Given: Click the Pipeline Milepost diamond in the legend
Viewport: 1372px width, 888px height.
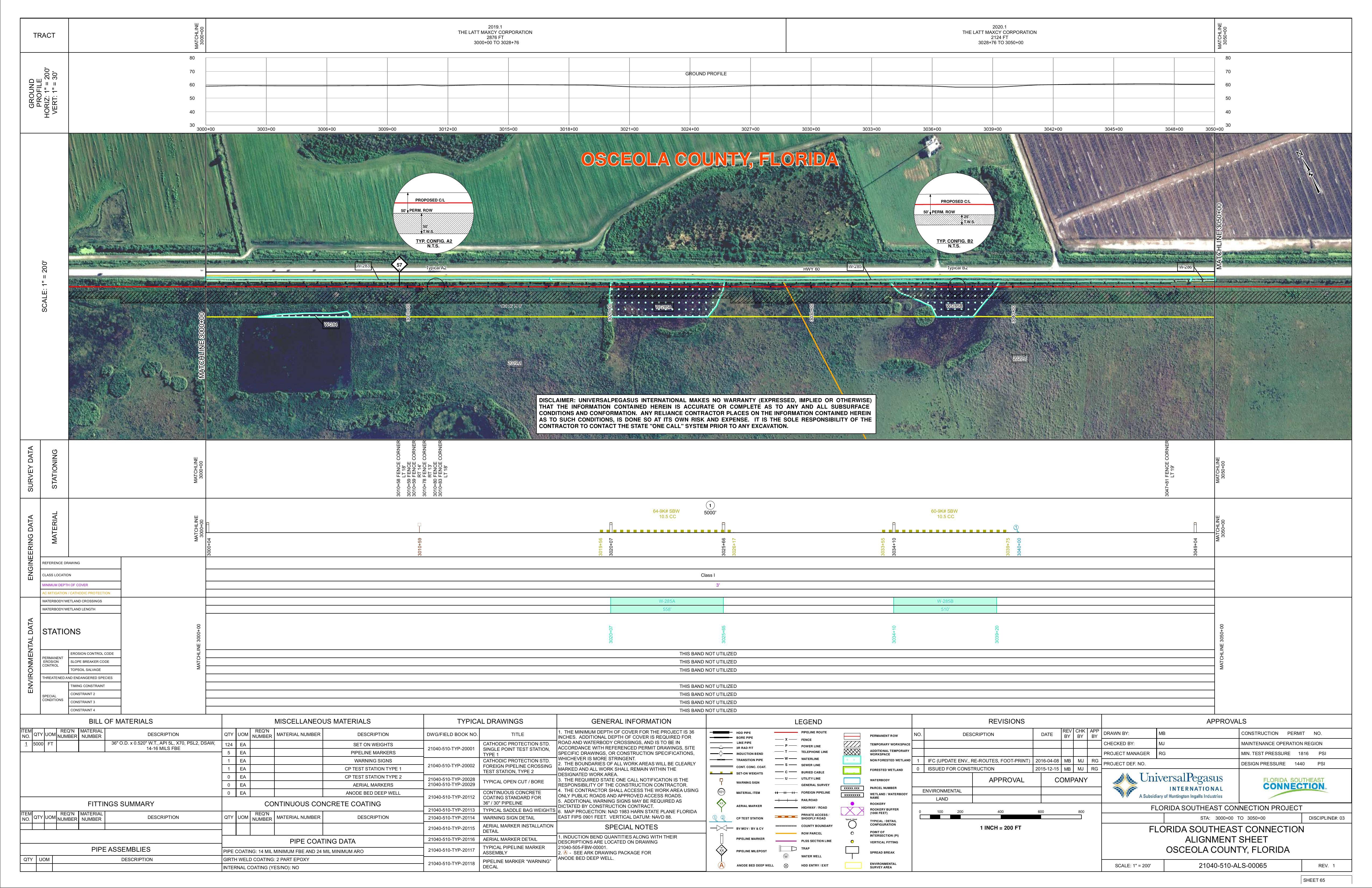Looking at the screenshot, I should [x=721, y=850].
